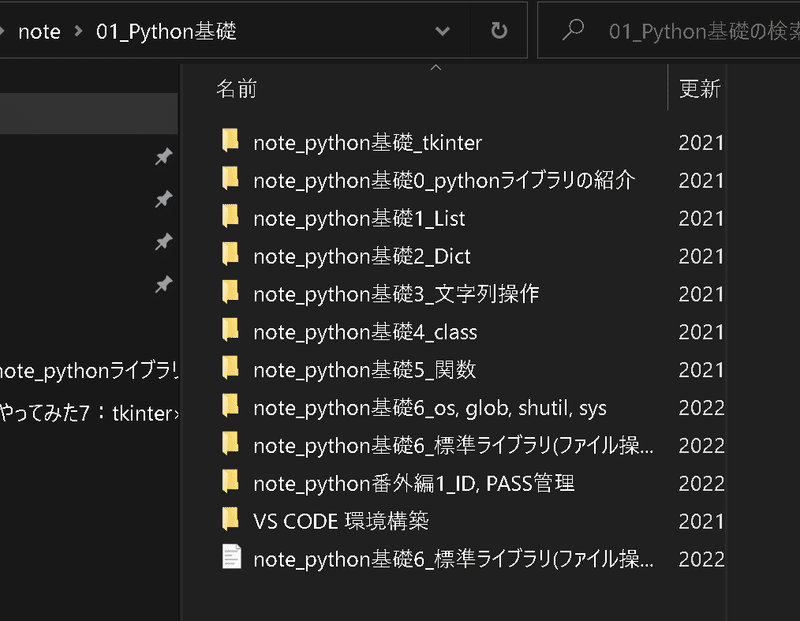Click the document icon of the 標準ライブラリ file
The width and height of the screenshot is (800, 621).
[x=230, y=558]
